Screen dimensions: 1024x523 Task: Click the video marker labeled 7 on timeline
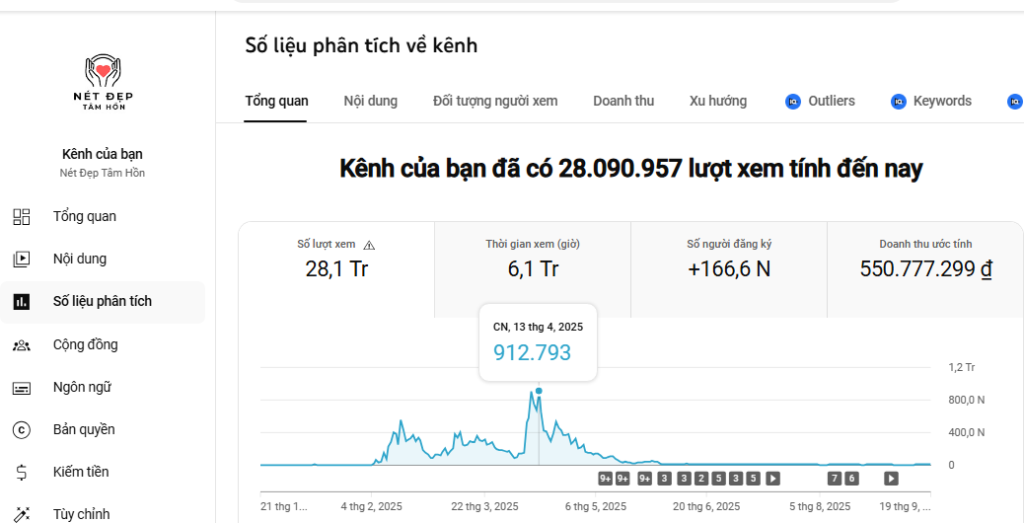point(835,478)
